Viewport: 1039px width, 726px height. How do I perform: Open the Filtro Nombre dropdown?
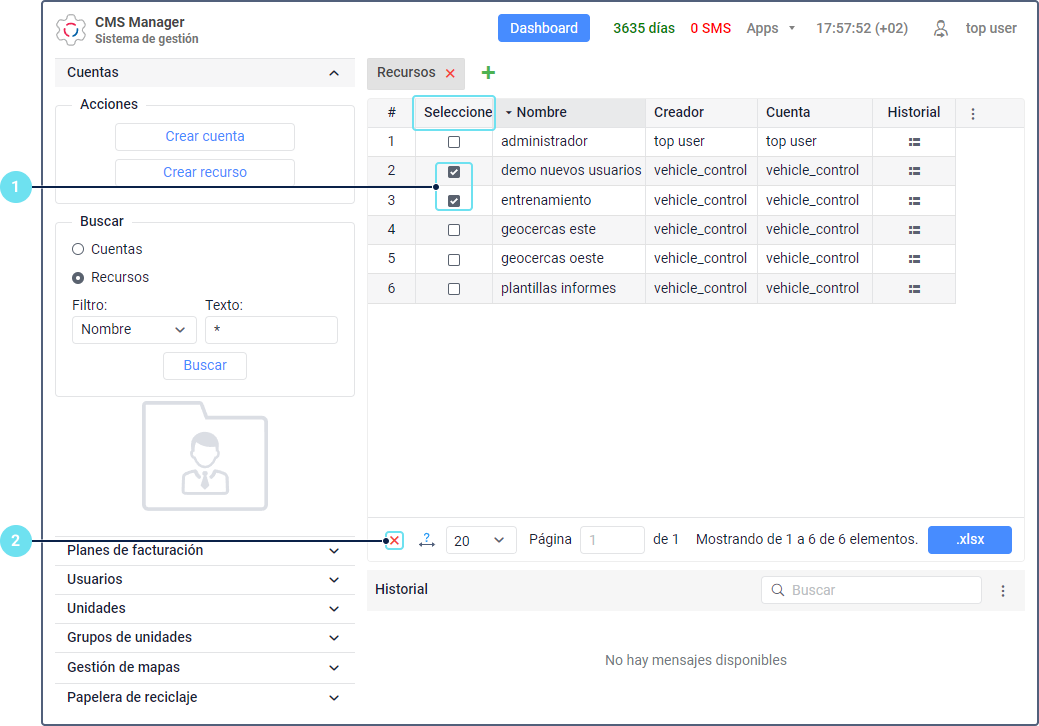coord(134,329)
